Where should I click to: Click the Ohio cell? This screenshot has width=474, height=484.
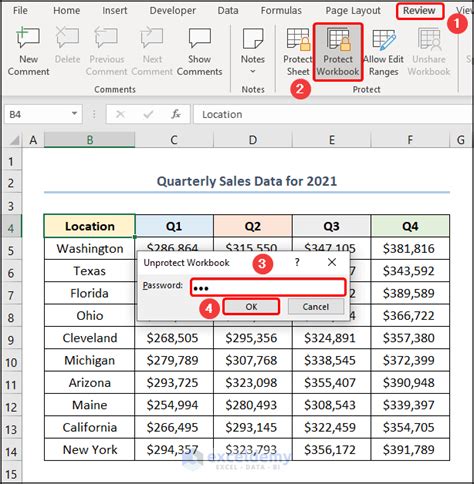(90, 315)
